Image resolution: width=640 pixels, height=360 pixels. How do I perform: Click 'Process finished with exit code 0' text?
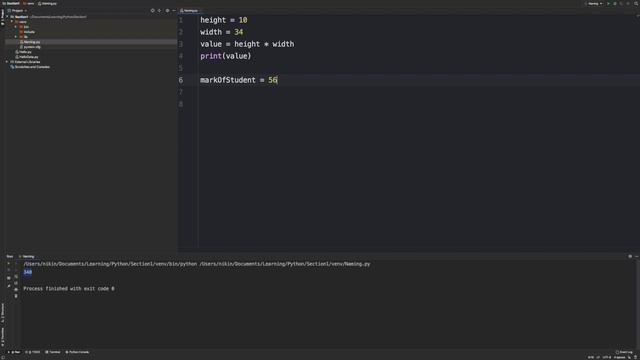[69, 289]
